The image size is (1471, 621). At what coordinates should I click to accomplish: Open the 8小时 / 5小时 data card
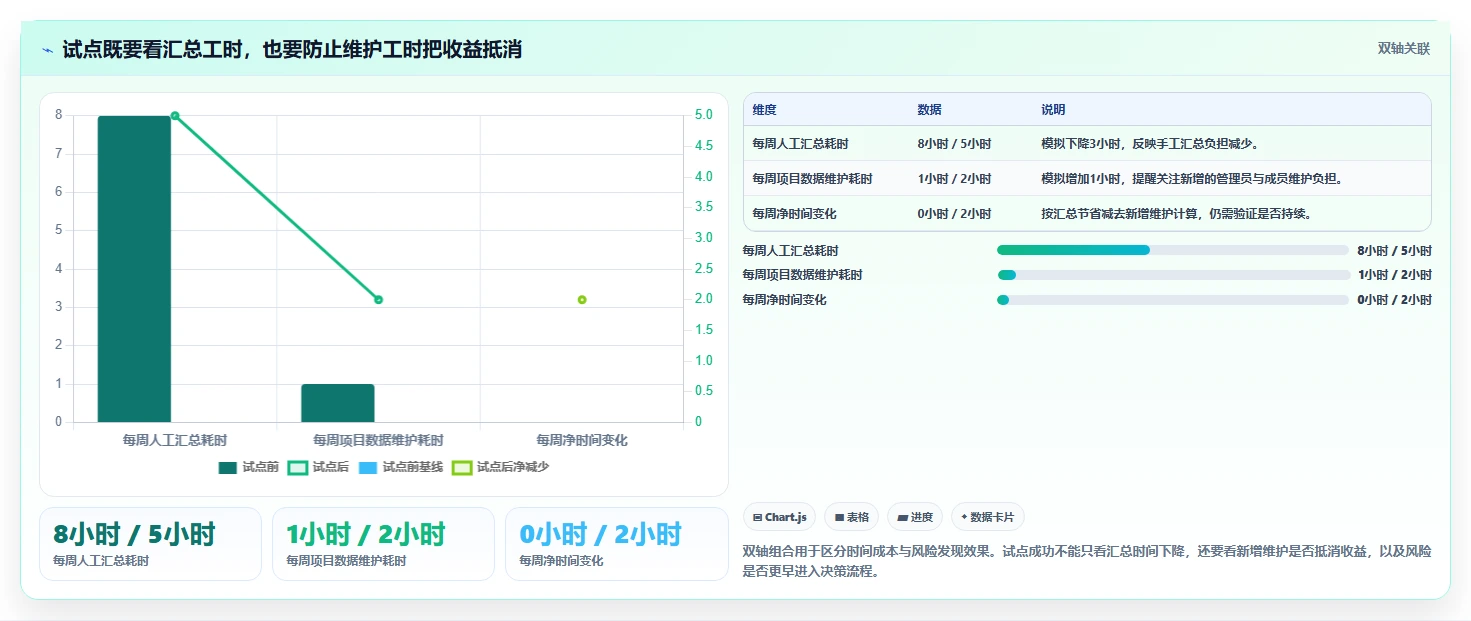click(150, 544)
